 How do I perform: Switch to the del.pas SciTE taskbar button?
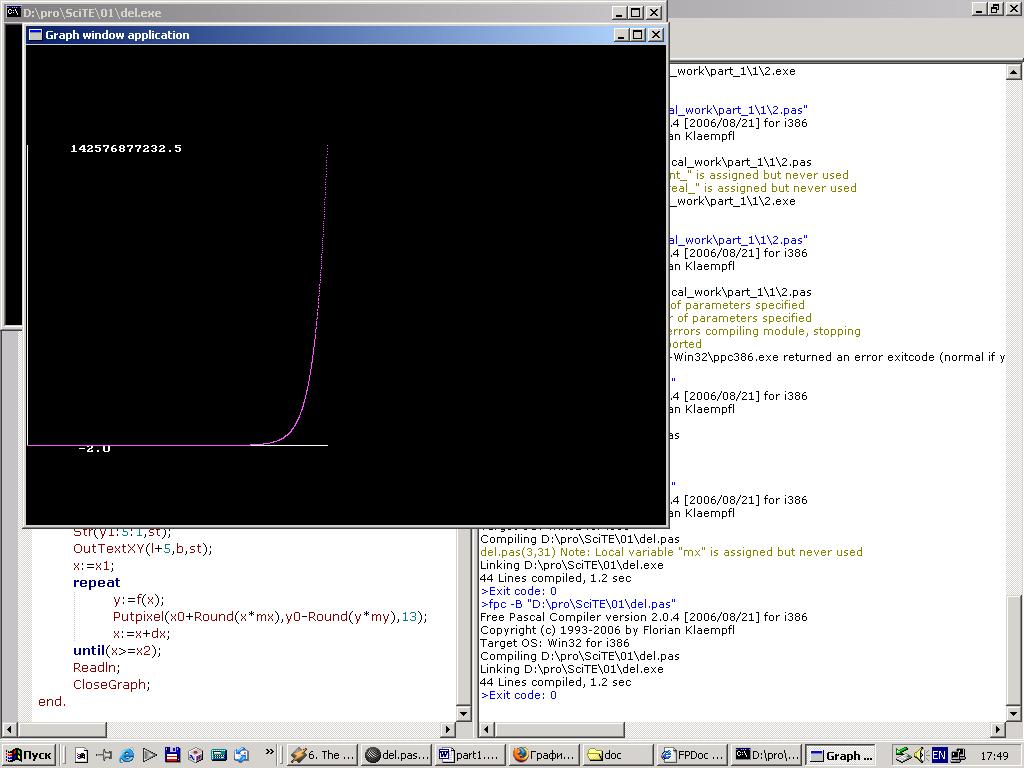pyautogui.click(x=395, y=755)
